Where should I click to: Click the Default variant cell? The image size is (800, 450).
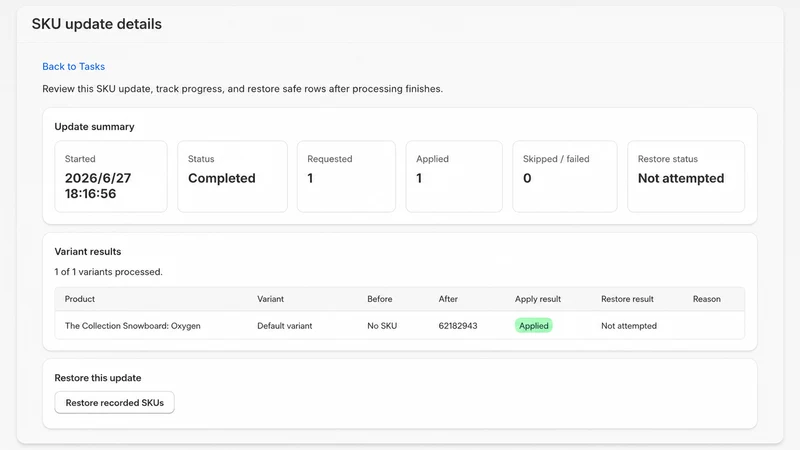(285, 326)
